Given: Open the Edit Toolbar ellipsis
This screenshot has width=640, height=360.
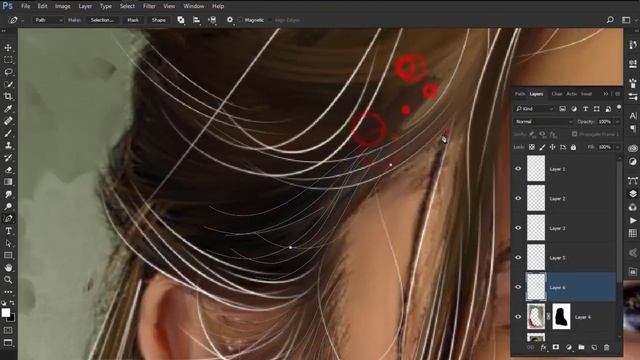Looking at the screenshot, I should pos(8,292).
